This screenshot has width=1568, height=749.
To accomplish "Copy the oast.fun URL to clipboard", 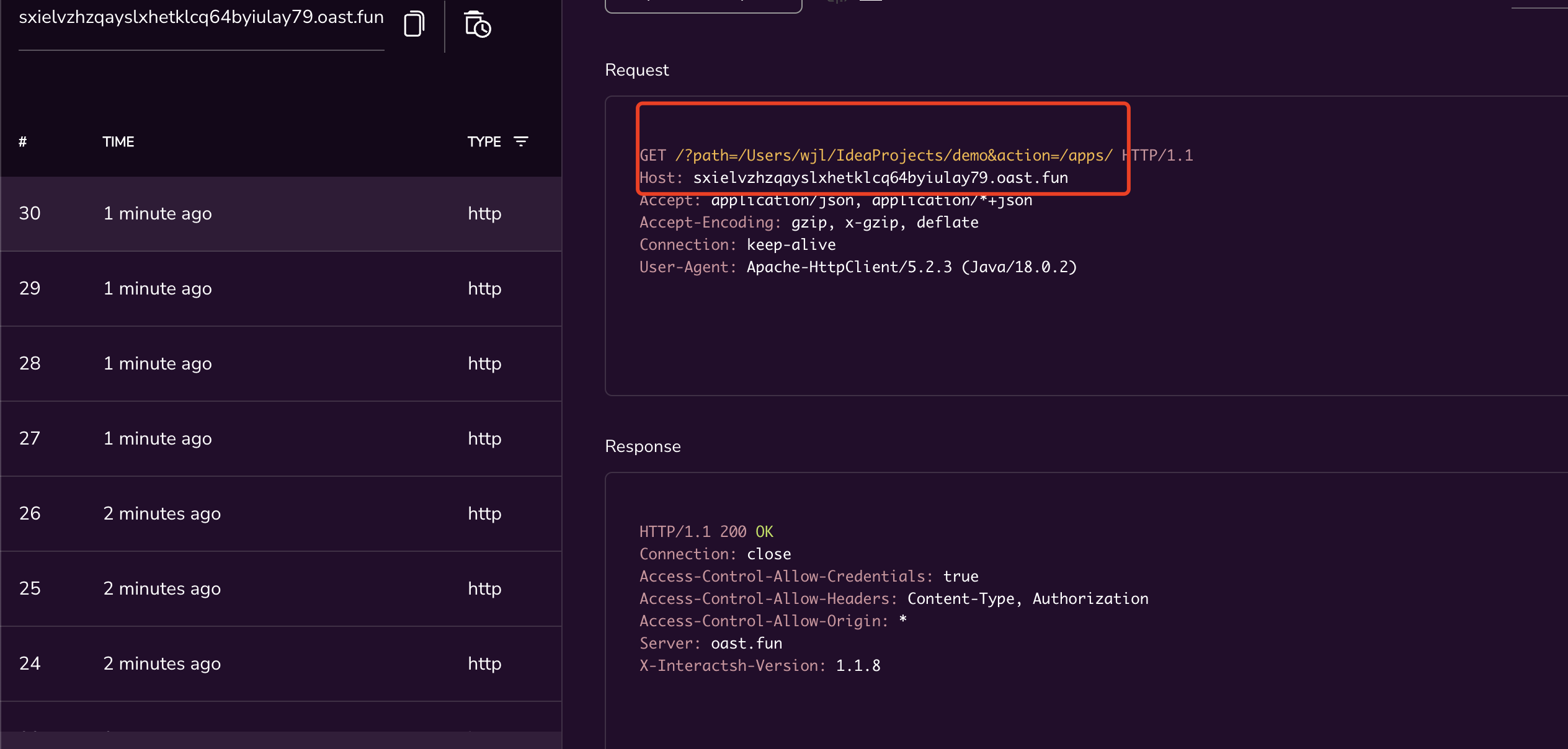I will coord(414,24).
